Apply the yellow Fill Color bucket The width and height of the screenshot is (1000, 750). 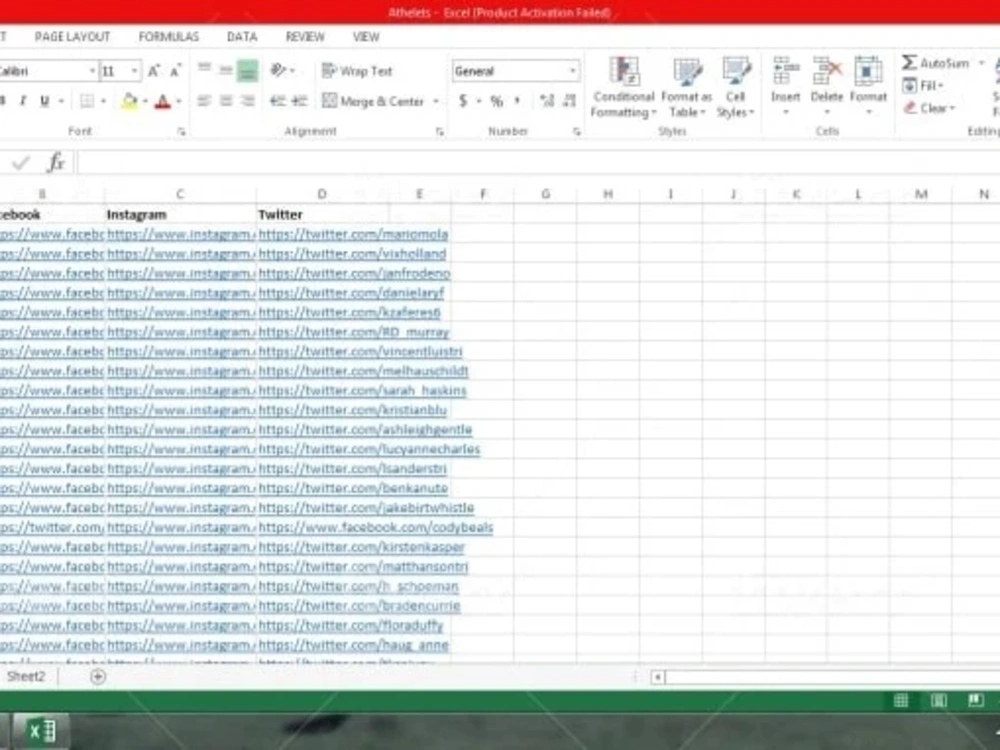129,101
